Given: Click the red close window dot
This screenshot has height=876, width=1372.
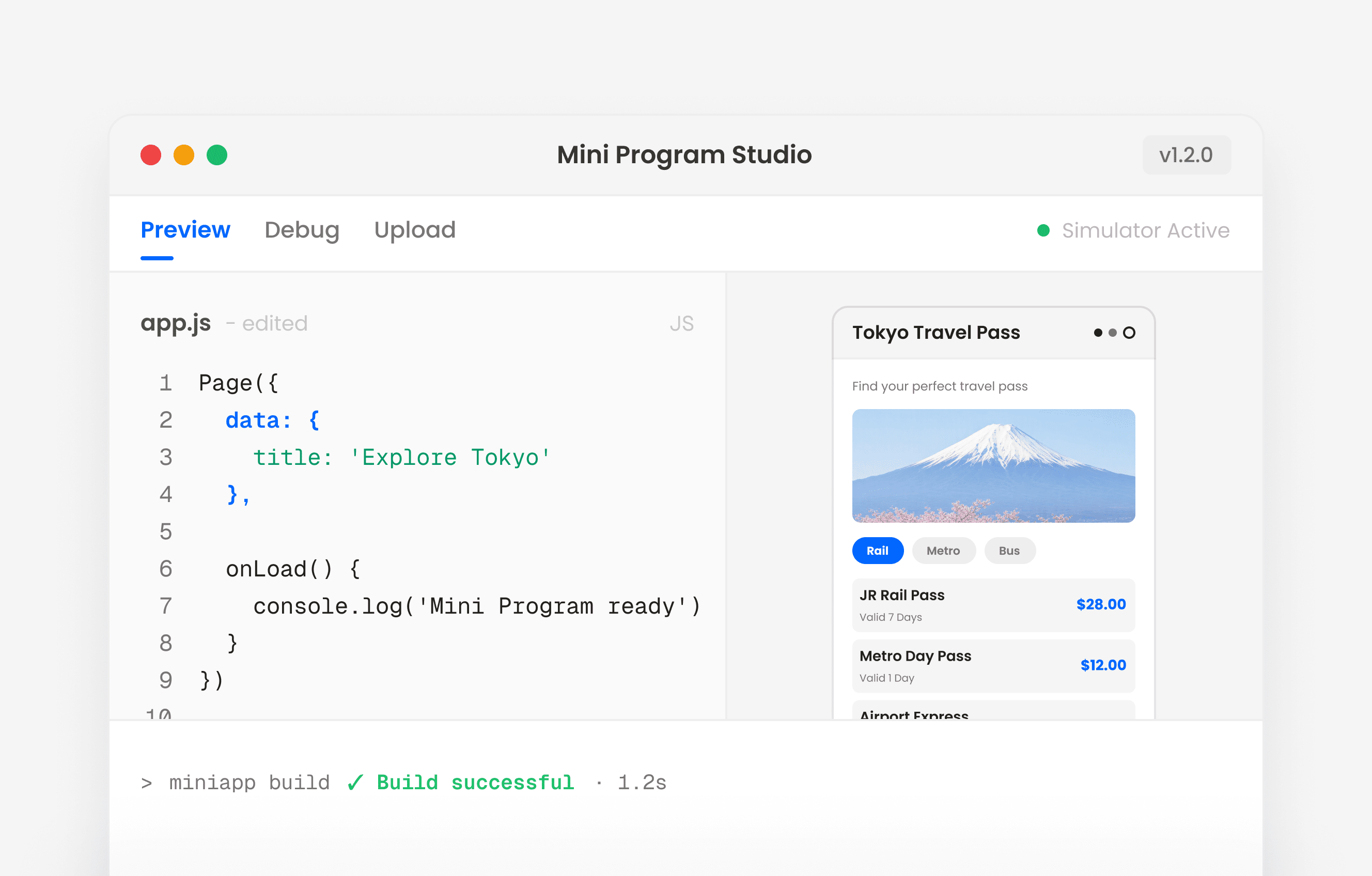Looking at the screenshot, I should 151,155.
